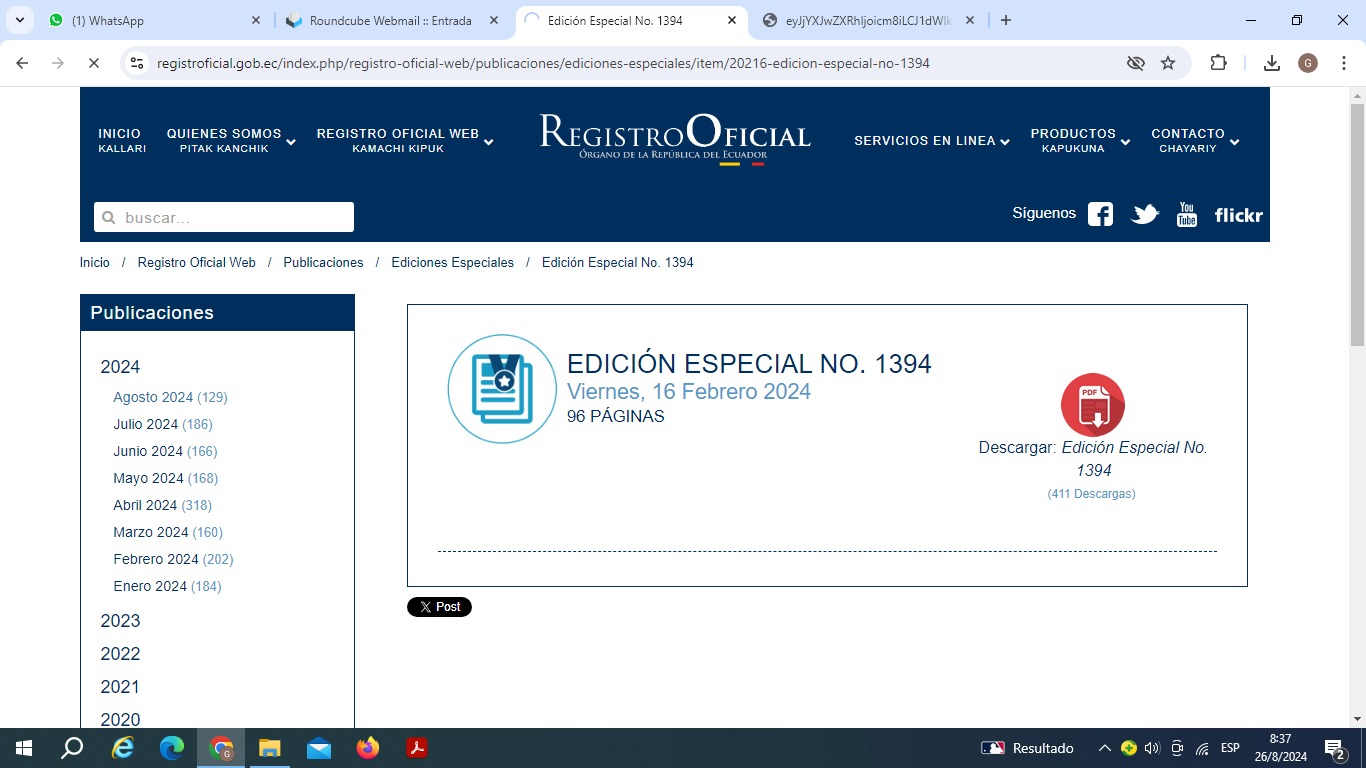The image size is (1366, 768).
Task: Open the Inicio Kallari menu item
Action: click(x=122, y=141)
